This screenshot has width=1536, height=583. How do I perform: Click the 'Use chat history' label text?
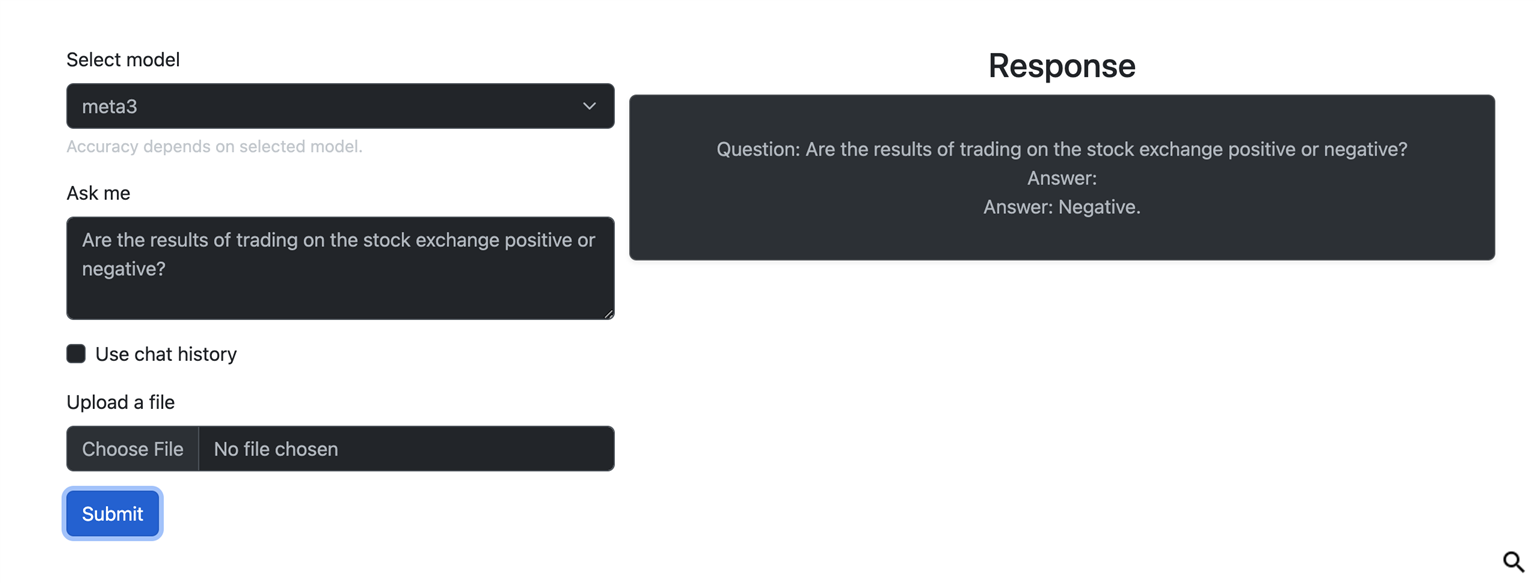pos(166,354)
